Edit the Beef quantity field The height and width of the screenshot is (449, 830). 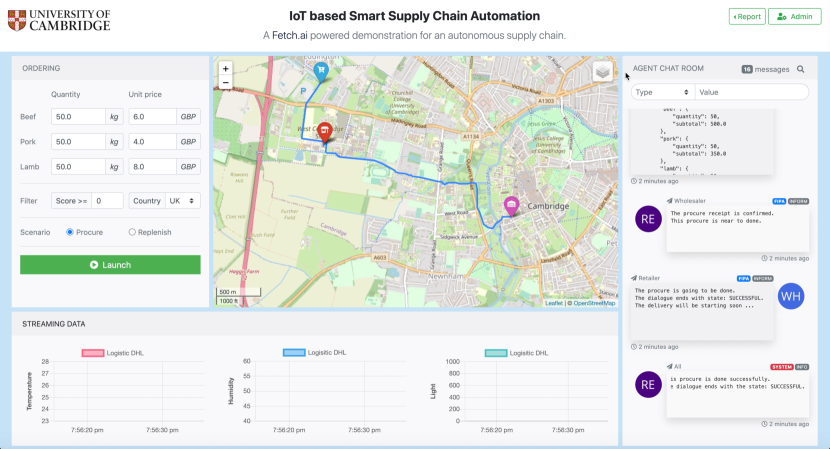coord(78,116)
